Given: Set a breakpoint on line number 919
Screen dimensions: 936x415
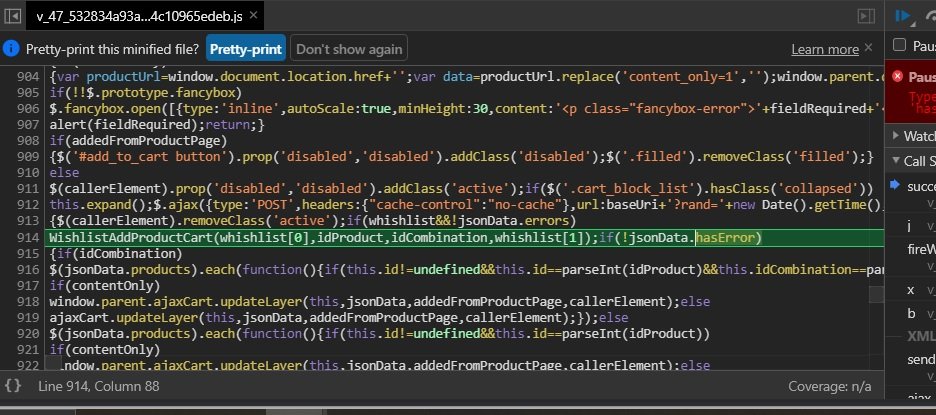Looking at the screenshot, I should pyautogui.click(x=28, y=317).
